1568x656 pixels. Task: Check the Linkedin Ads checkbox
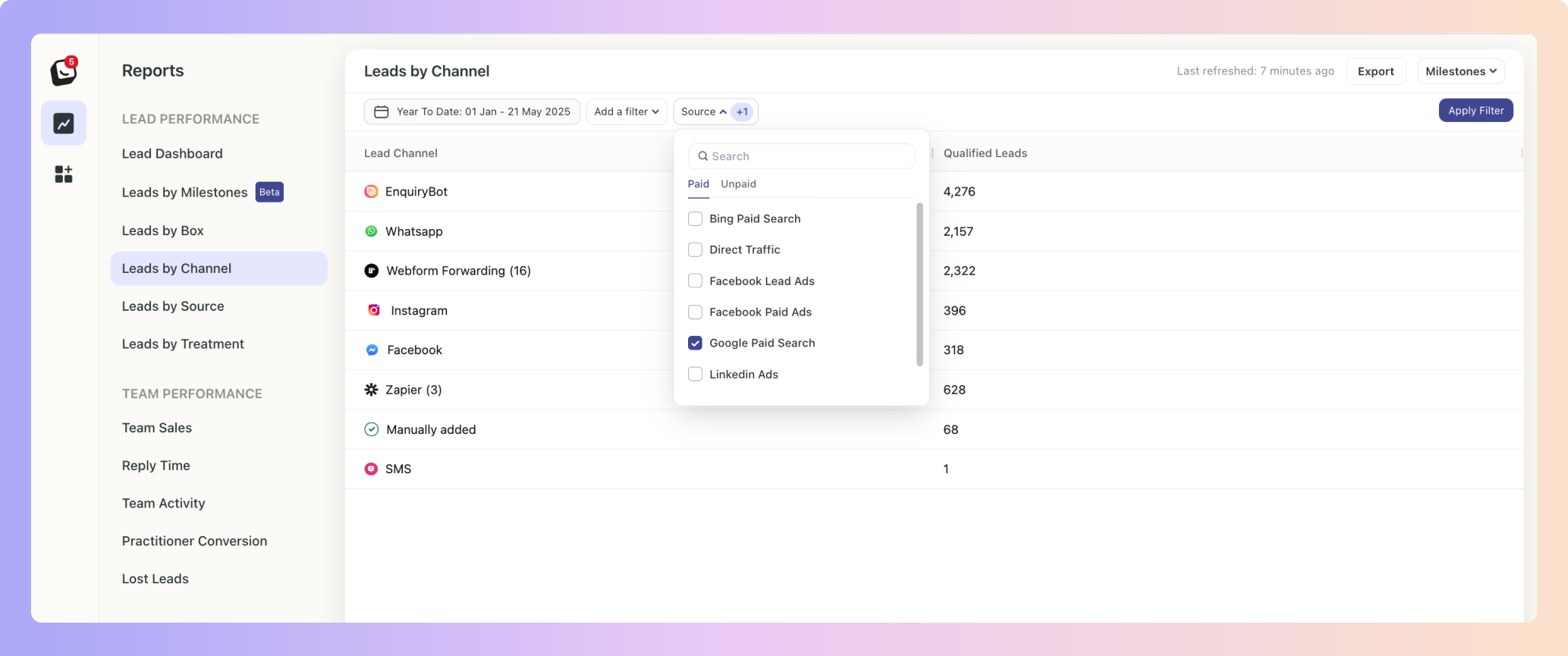695,374
